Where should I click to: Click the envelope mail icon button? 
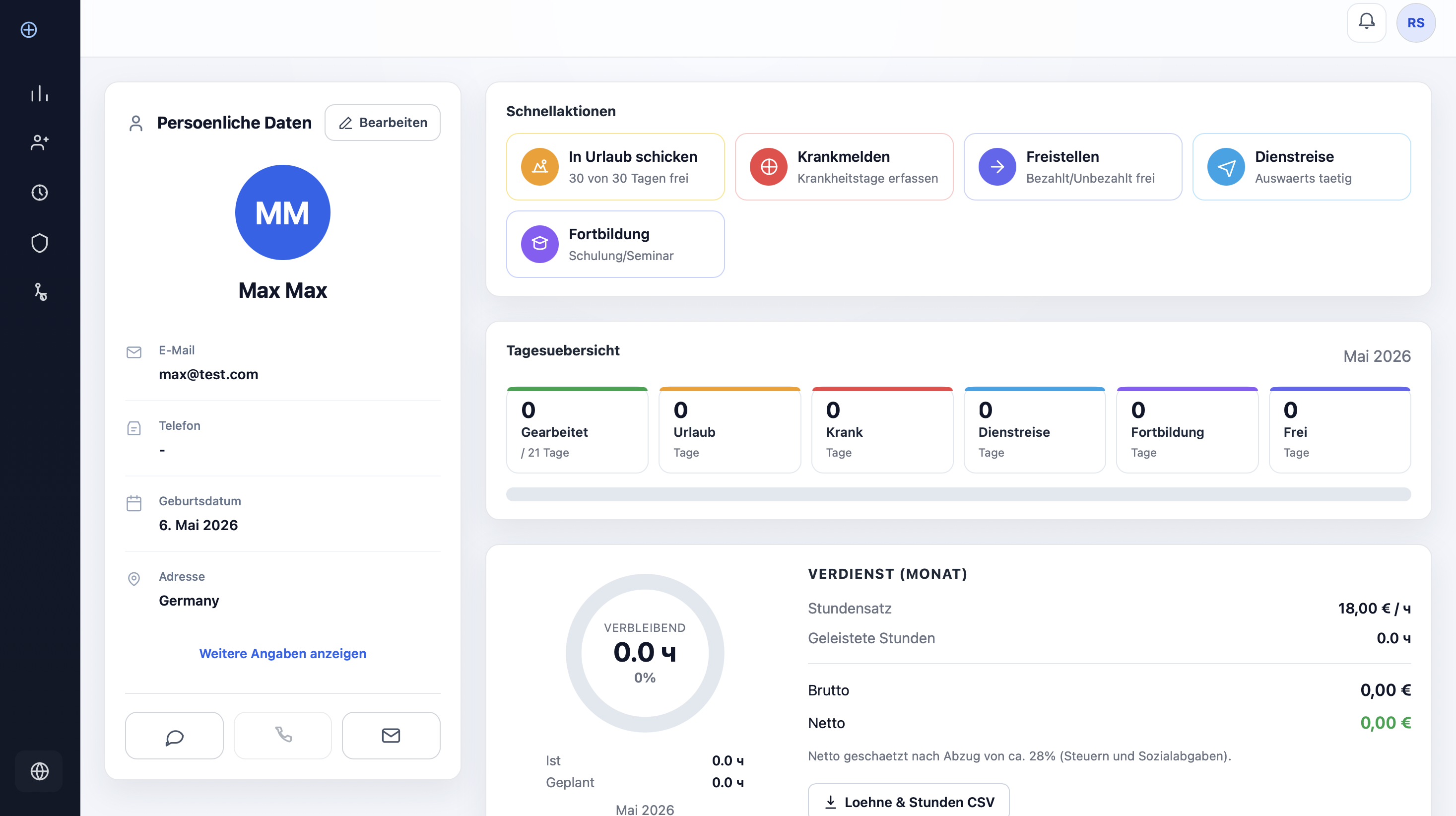391,736
